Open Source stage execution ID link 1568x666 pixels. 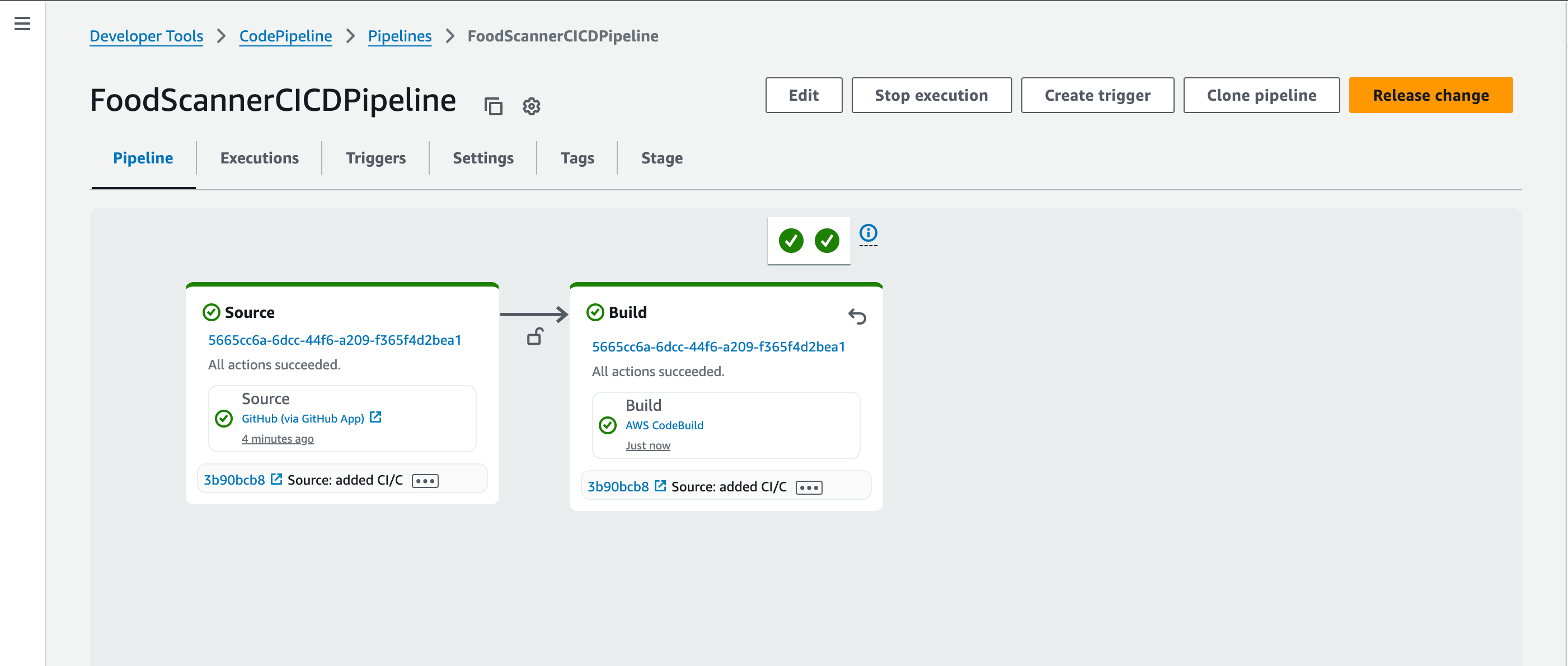click(335, 340)
